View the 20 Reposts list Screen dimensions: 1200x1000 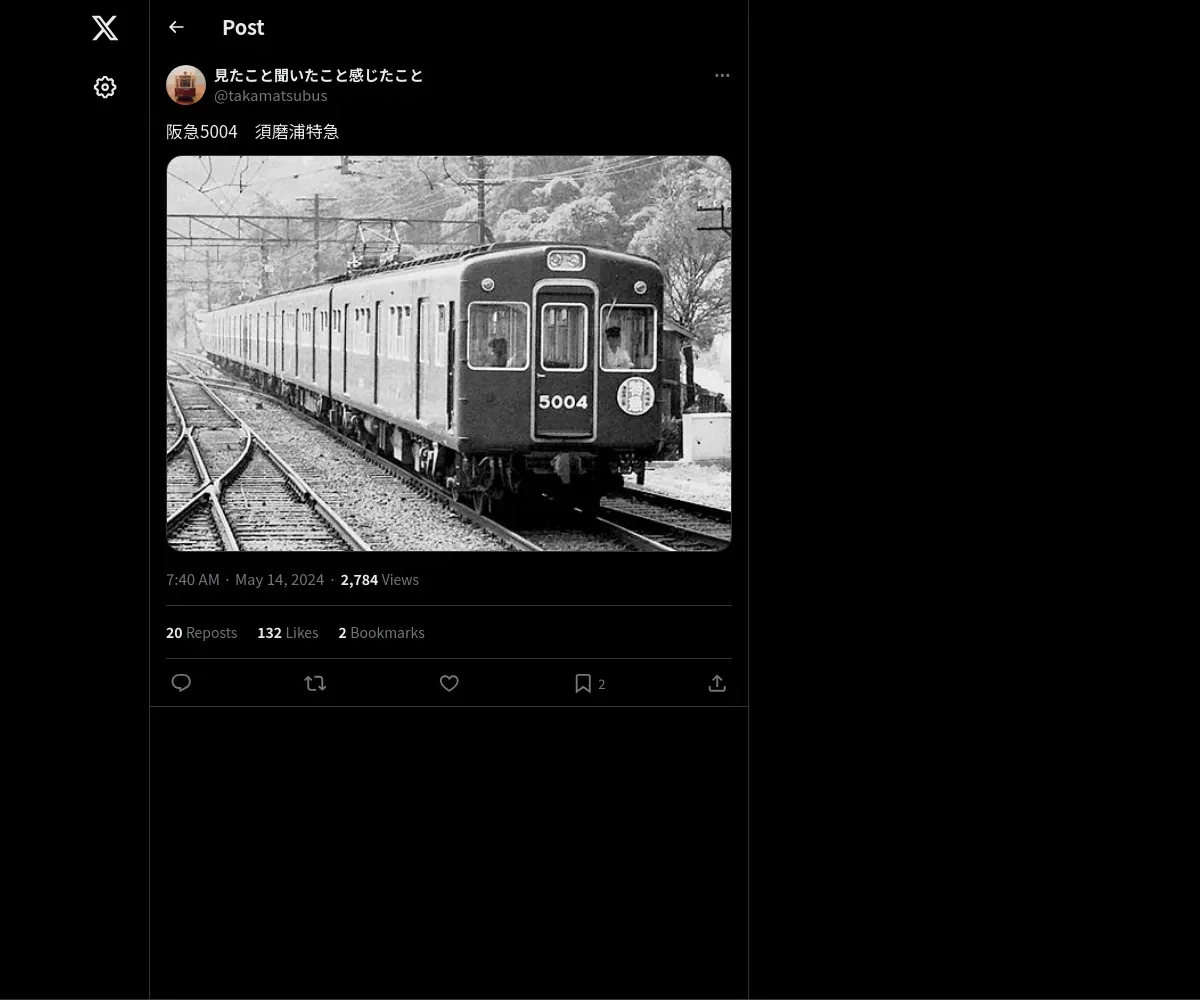point(201,633)
